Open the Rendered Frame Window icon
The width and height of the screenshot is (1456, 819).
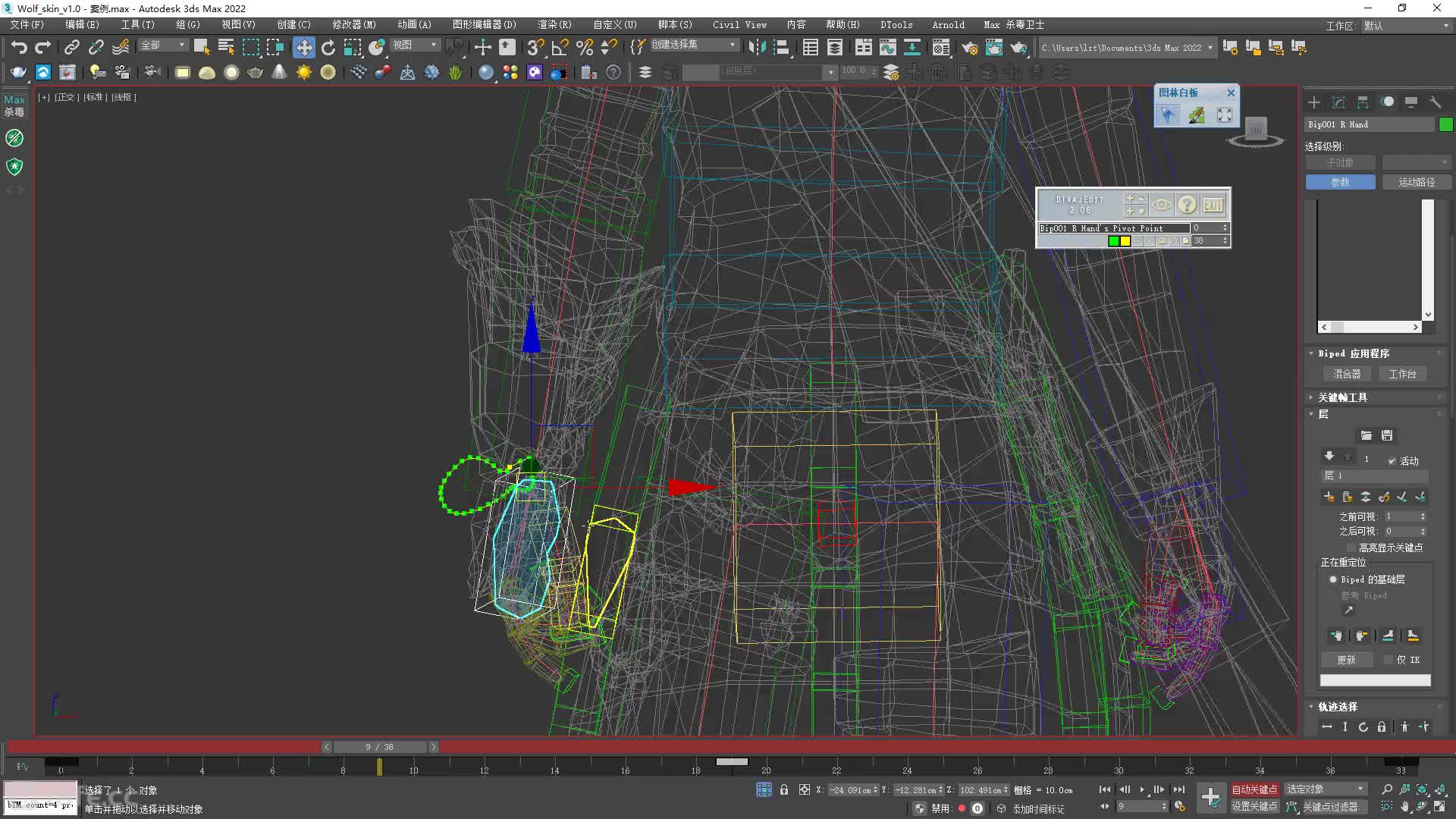point(993,47)
